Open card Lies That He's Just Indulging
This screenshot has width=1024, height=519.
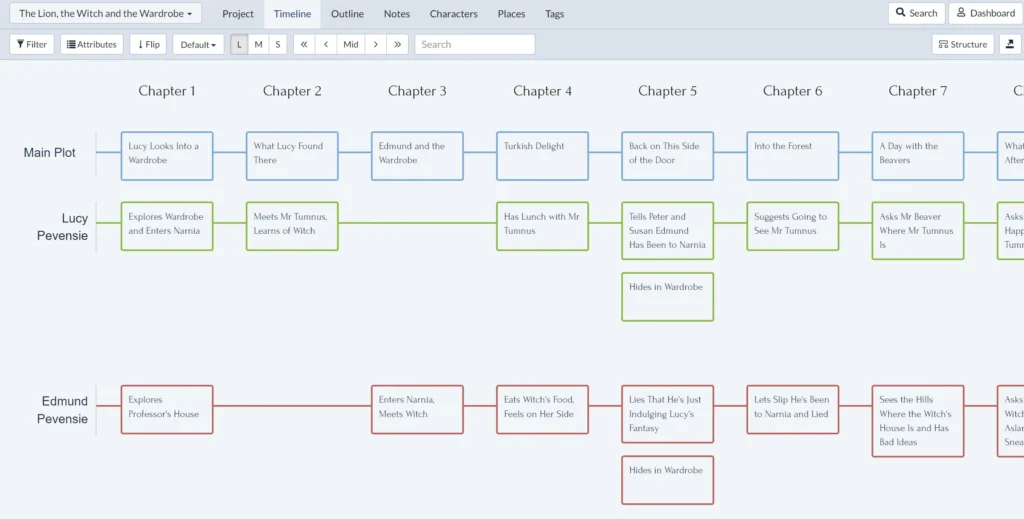coord(667,414)
